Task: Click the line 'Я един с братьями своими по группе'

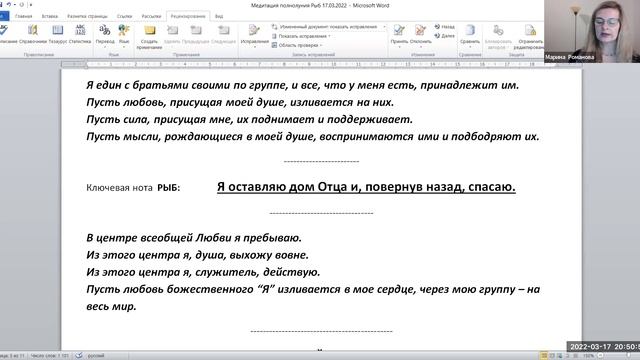Action: 302,85
